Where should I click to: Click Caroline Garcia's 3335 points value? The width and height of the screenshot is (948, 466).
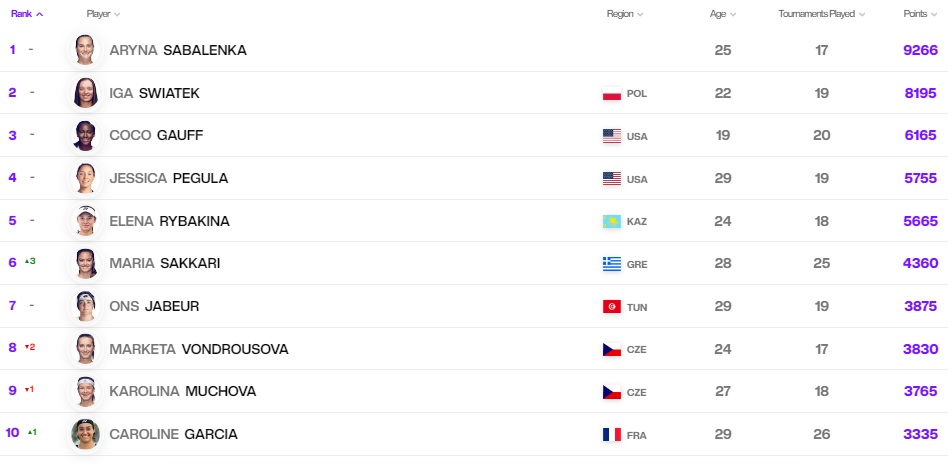[x=920, y=435]
